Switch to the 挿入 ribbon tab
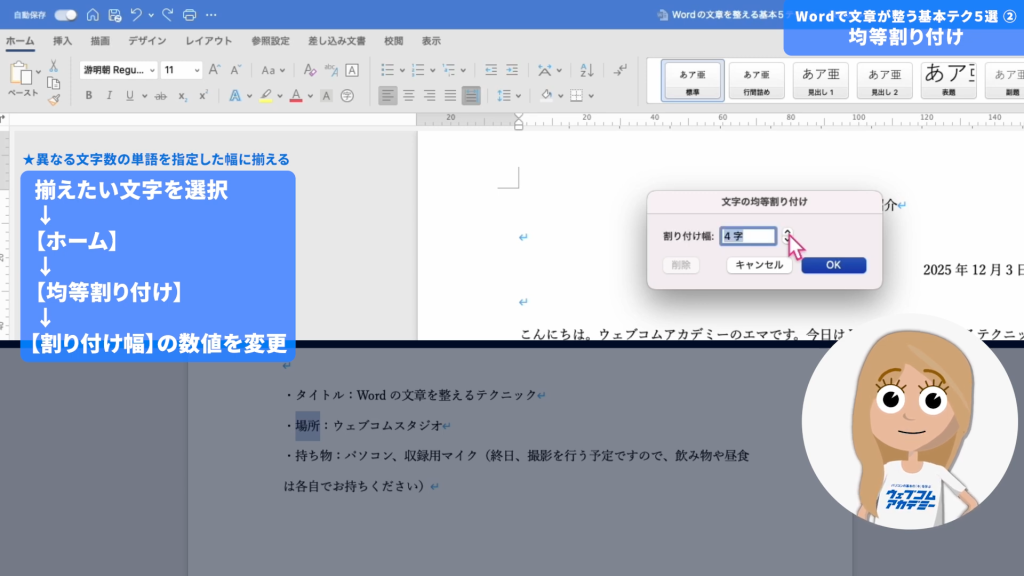Image resolution: width=1024 pixels, height=576 pixels. (x=62, y=41)
